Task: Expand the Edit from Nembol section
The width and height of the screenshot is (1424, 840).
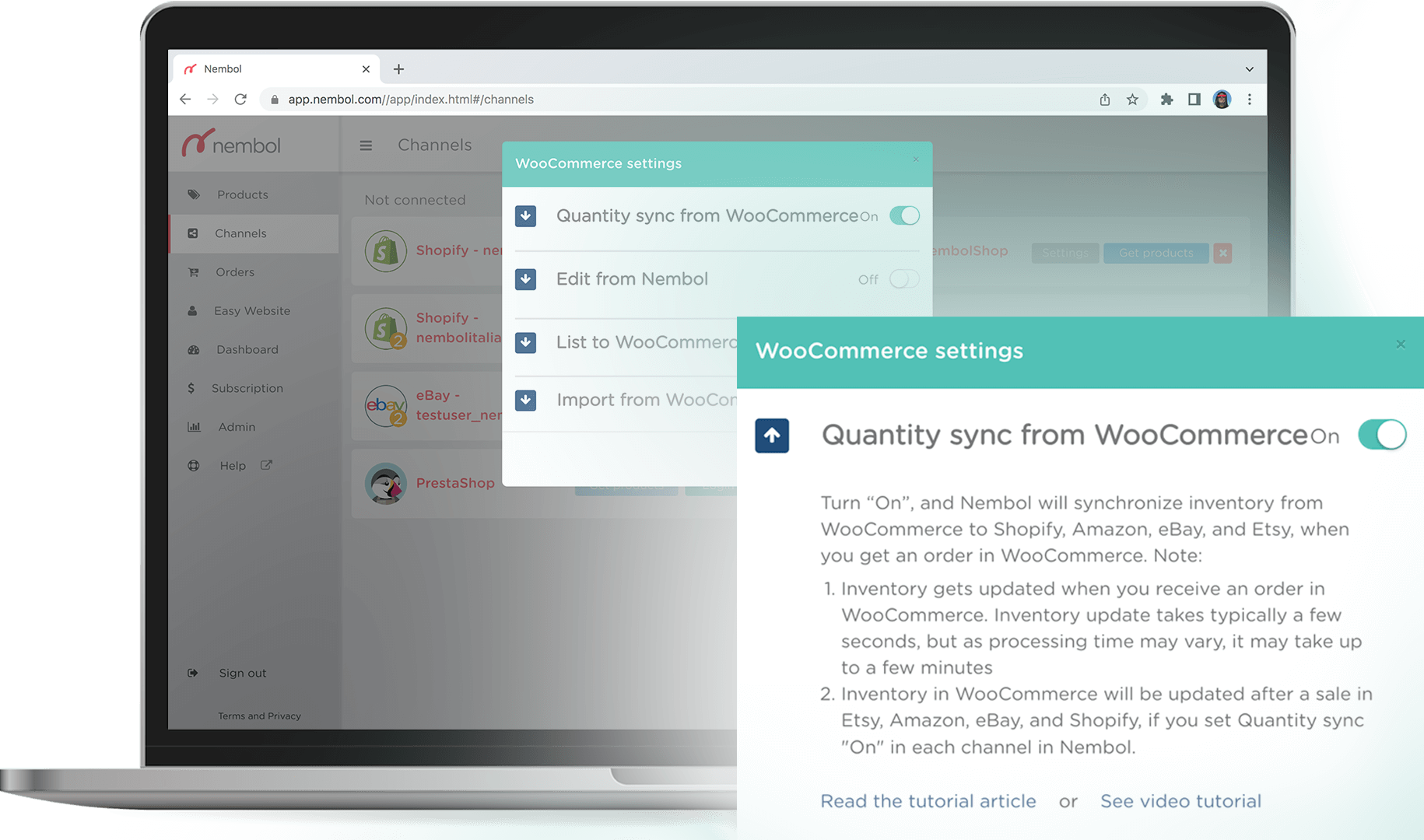Action: tap(526, 279)
